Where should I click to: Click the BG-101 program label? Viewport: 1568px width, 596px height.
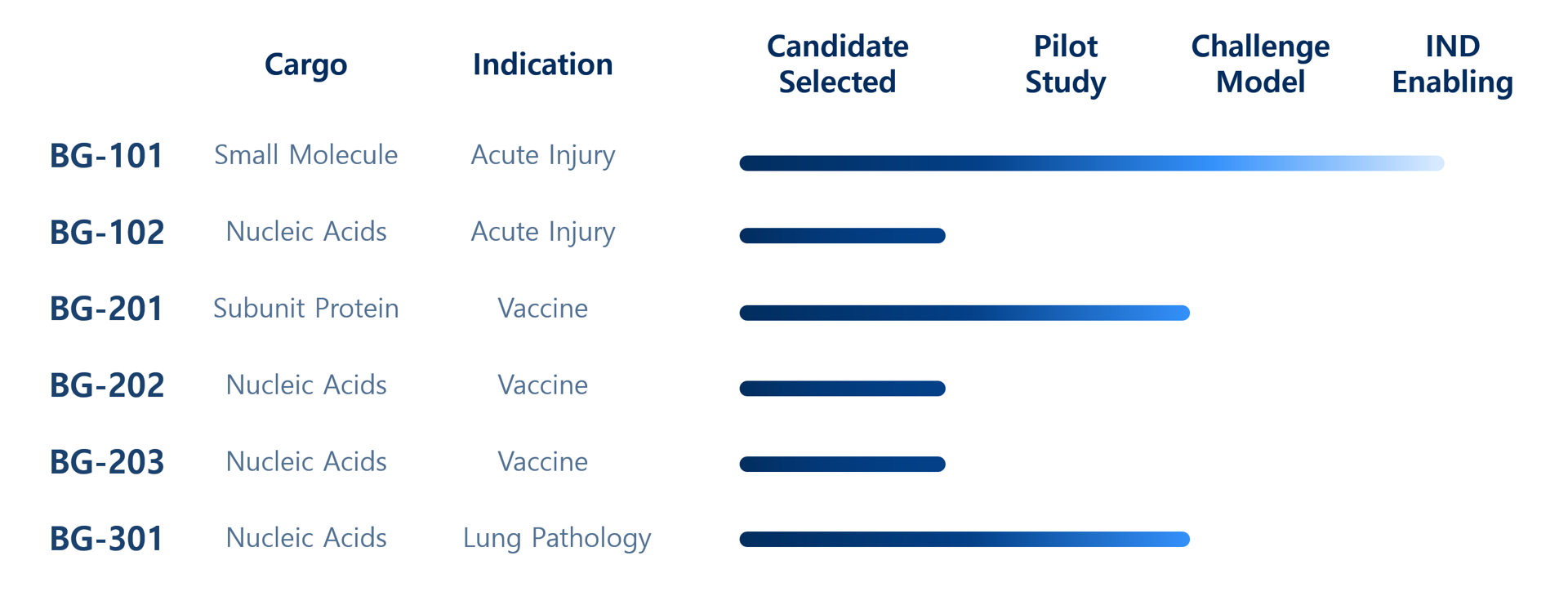pos(107,156)
